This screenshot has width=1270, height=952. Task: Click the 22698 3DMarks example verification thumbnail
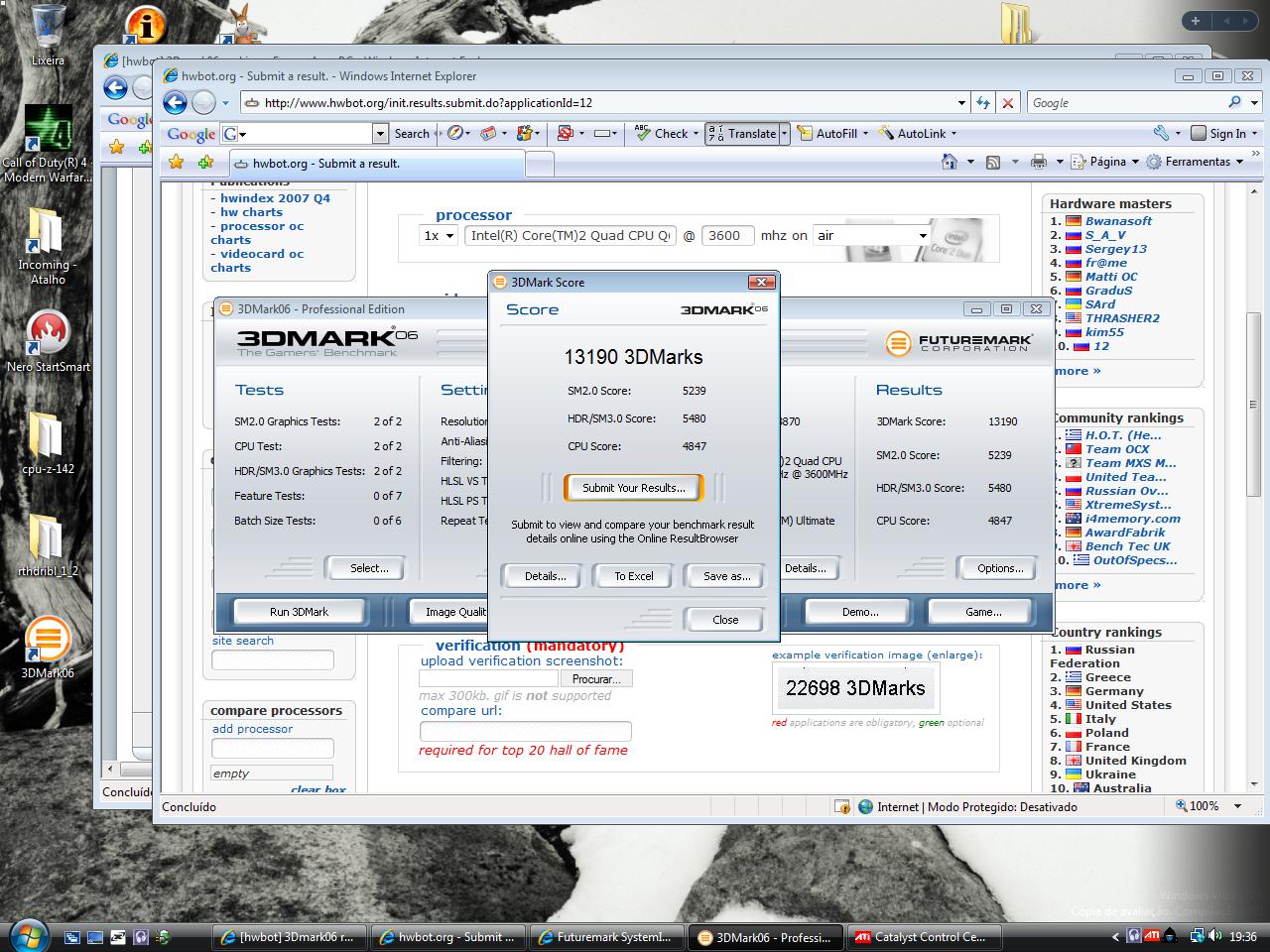[854, 688]
